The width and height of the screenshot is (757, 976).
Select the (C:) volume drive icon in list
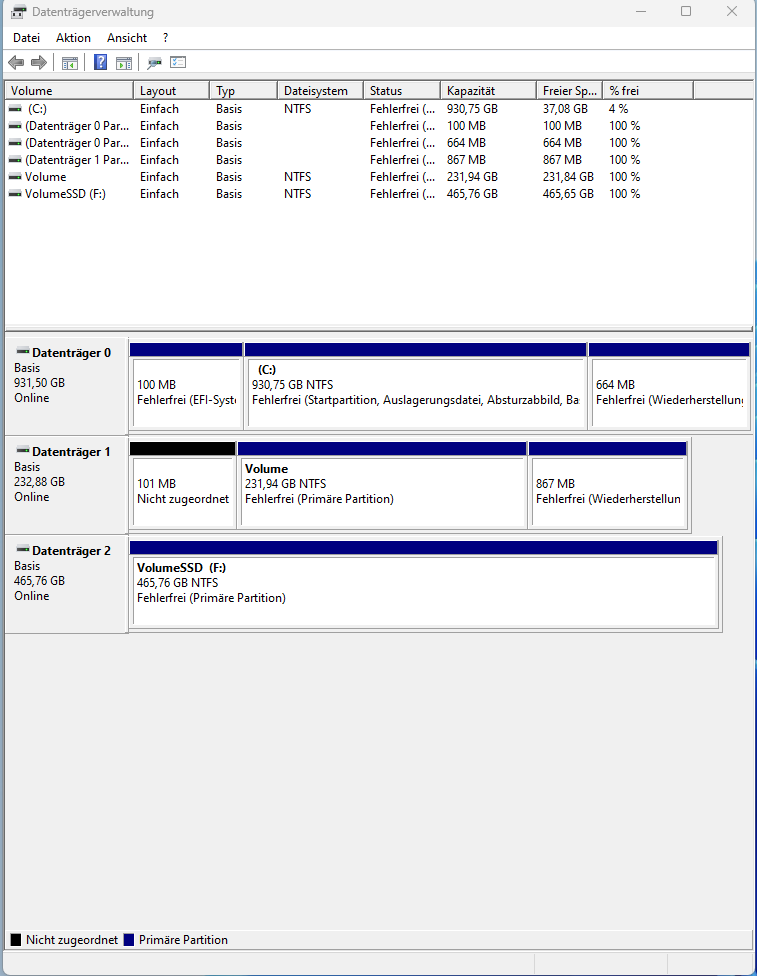pyautogui.click(x=15, y=109)
